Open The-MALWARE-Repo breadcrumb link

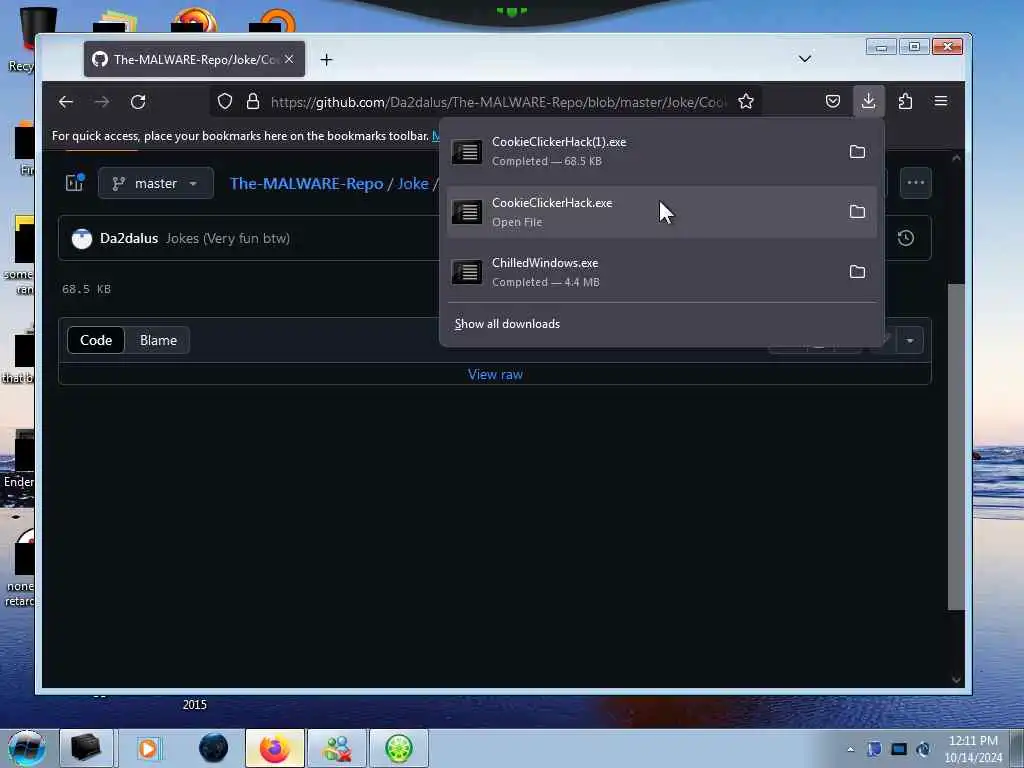coord(306,184)
